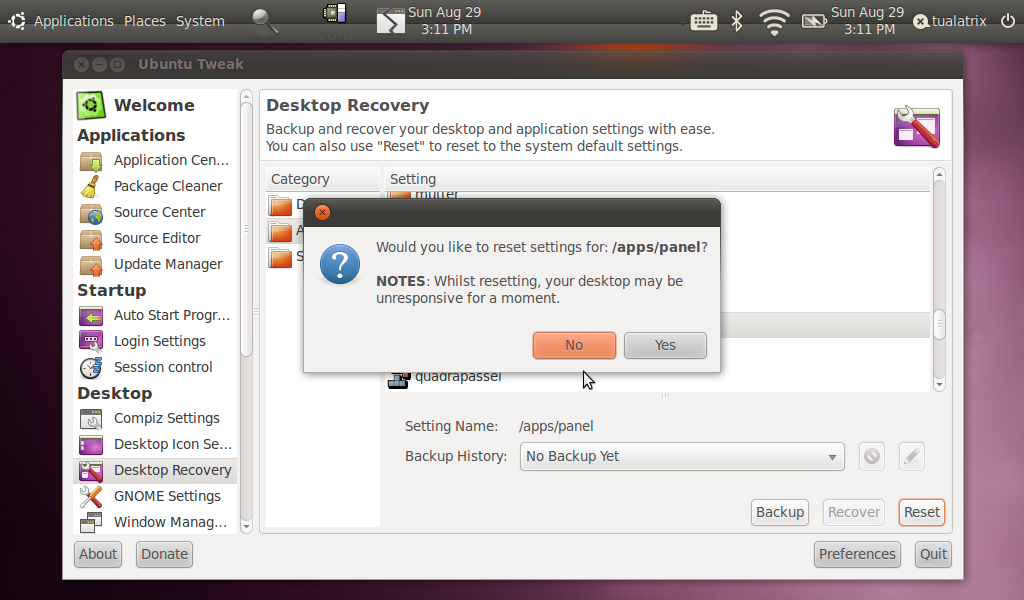Open the Bluetooth indicator menu
Image resolution: width=1024 pixels, height=600 pixels.
tap(737, 21)
